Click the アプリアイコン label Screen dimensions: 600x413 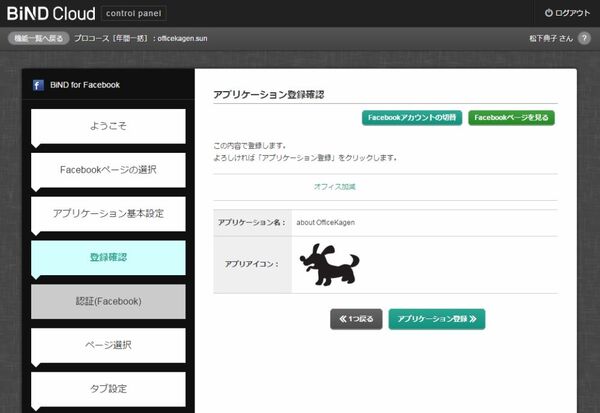252,264
